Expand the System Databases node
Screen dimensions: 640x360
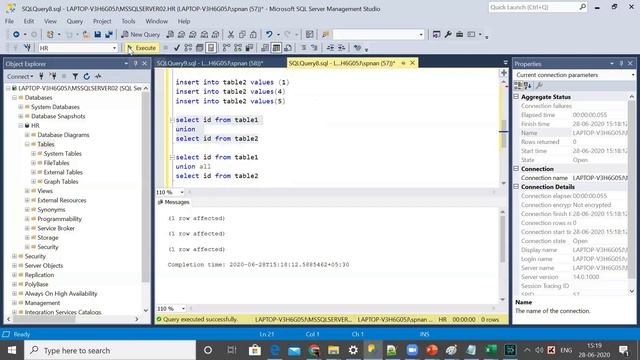point(21,107)
